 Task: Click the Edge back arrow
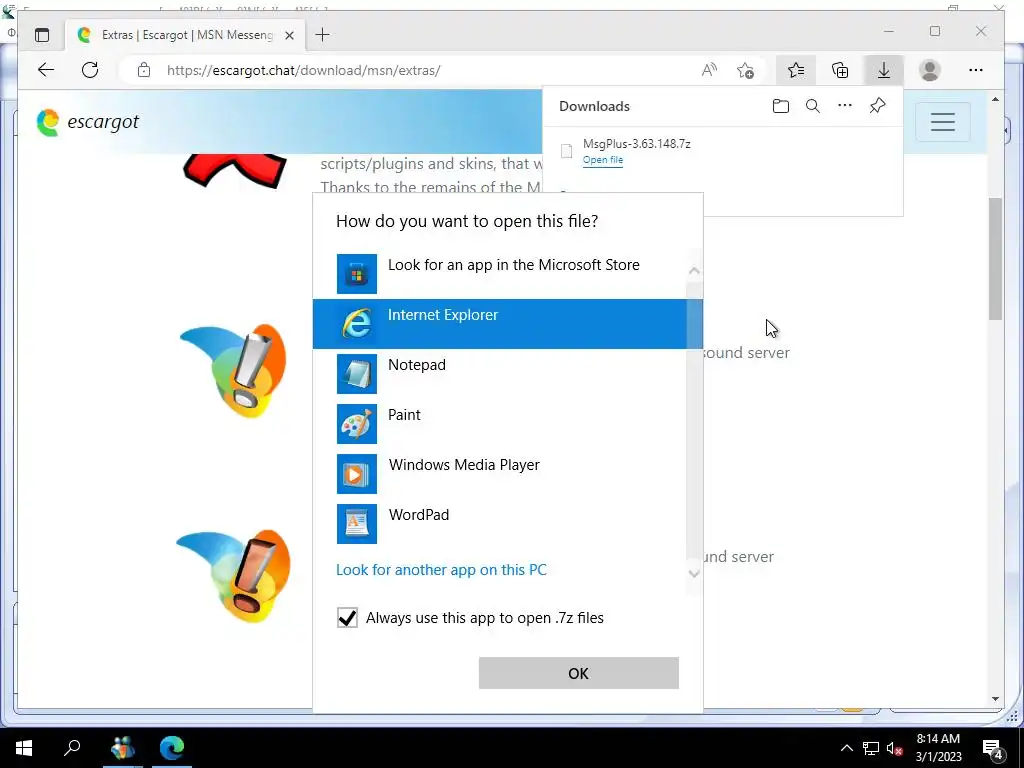click(46, 70)
